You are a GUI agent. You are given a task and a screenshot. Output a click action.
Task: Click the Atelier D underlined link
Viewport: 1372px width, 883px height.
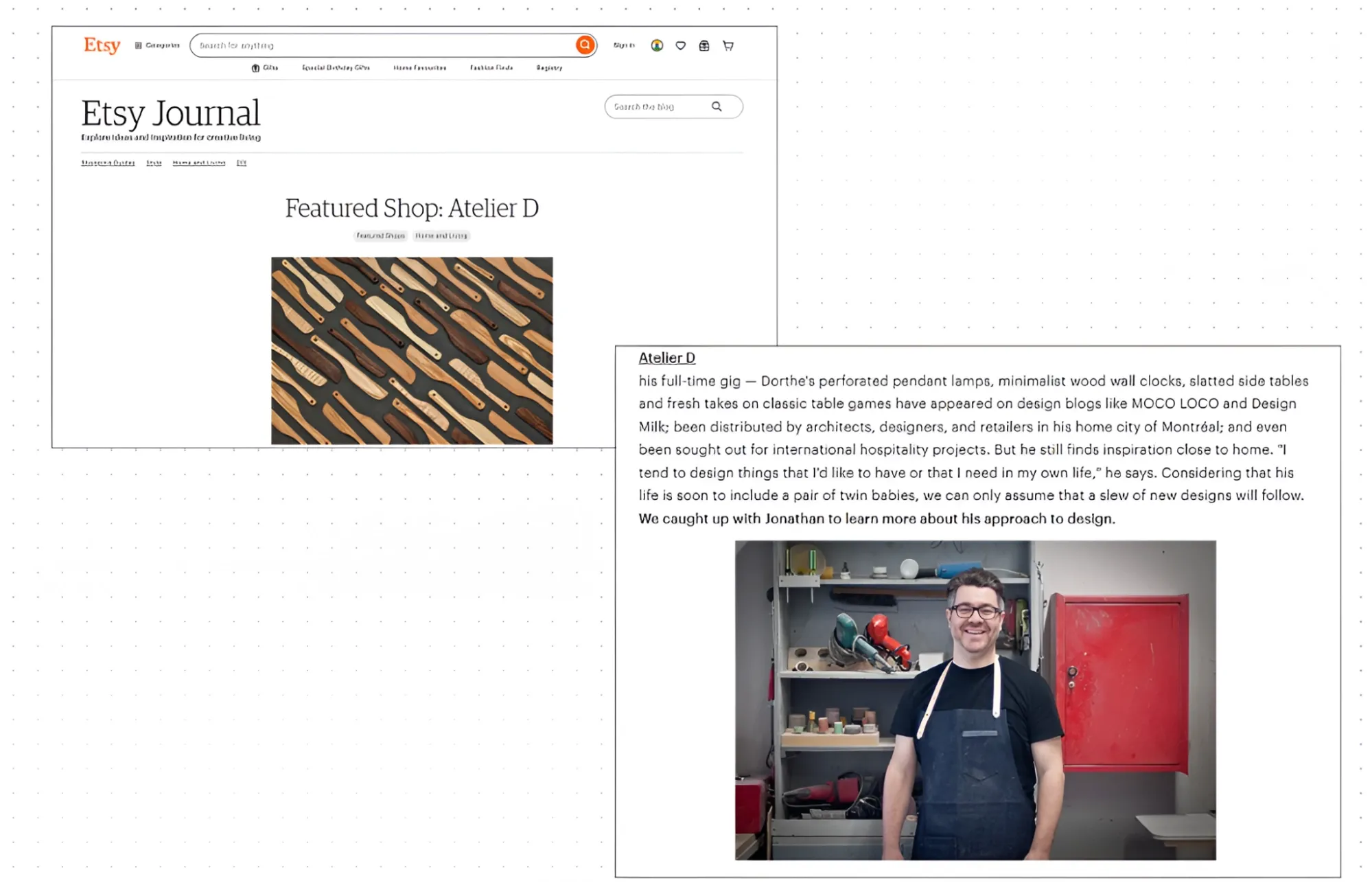point(666,358)
